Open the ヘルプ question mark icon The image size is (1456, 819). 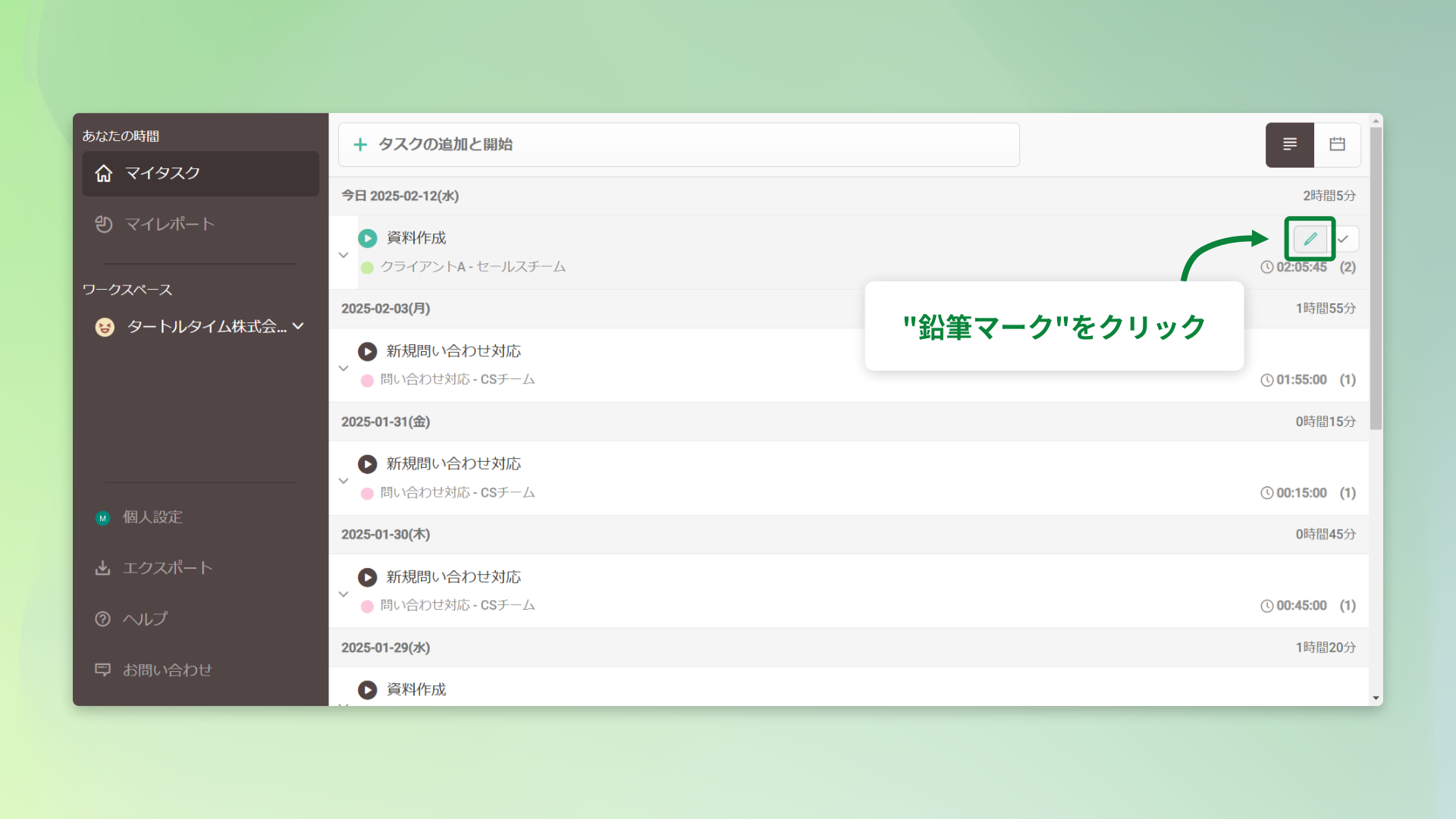103,619
